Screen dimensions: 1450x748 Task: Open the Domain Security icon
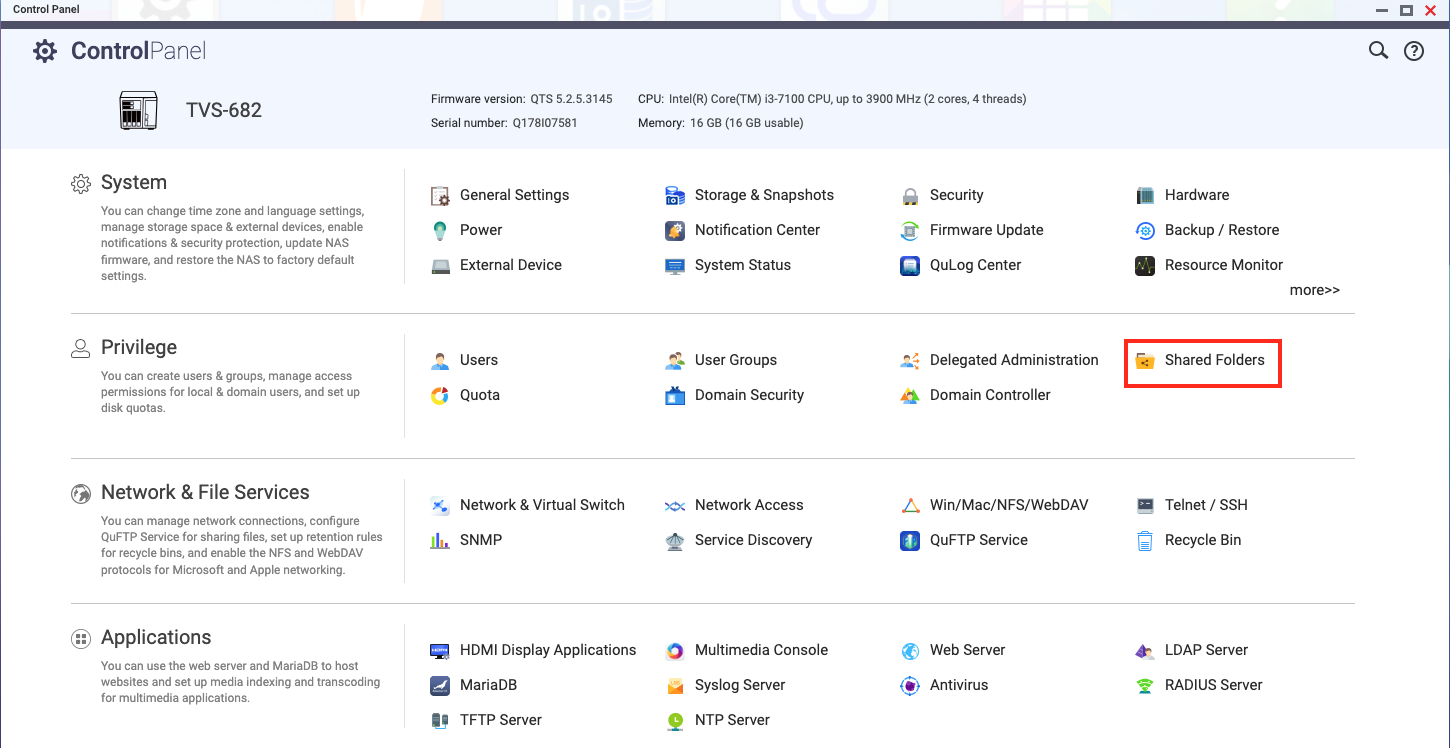pyautogui.click(x=675, y=395)
